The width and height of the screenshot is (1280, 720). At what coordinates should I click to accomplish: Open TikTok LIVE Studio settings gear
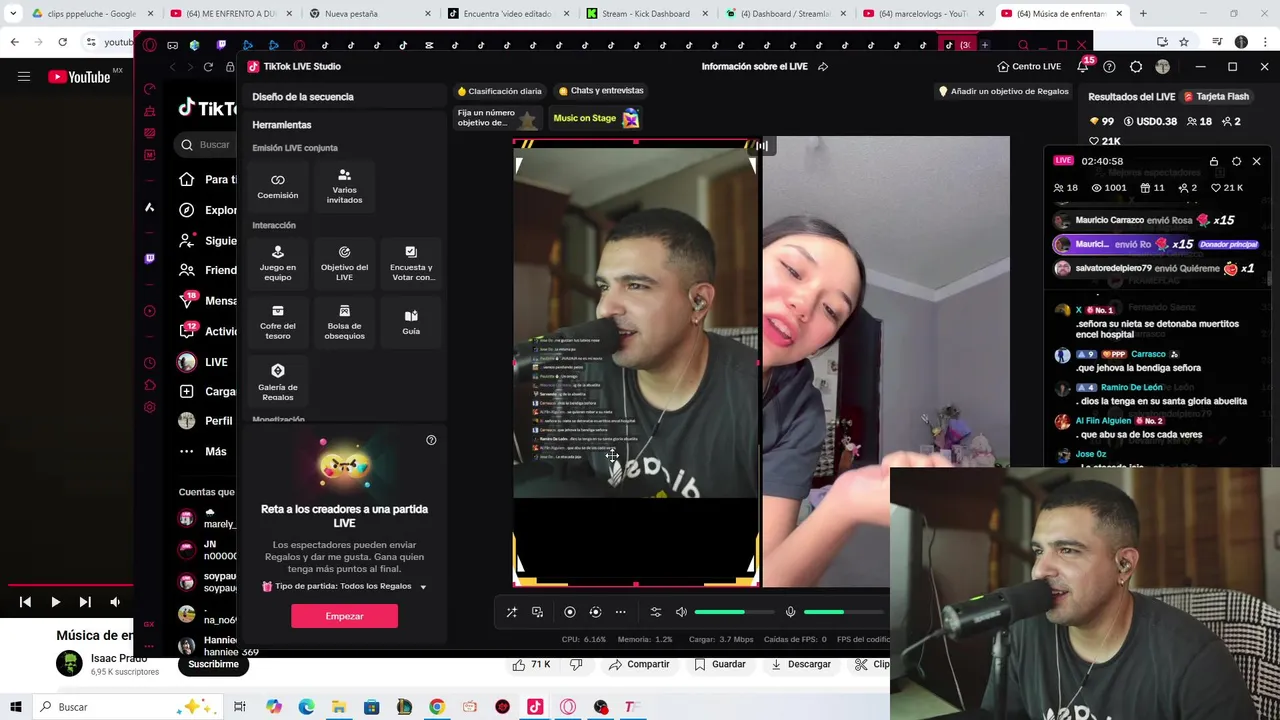(1136, 67)
